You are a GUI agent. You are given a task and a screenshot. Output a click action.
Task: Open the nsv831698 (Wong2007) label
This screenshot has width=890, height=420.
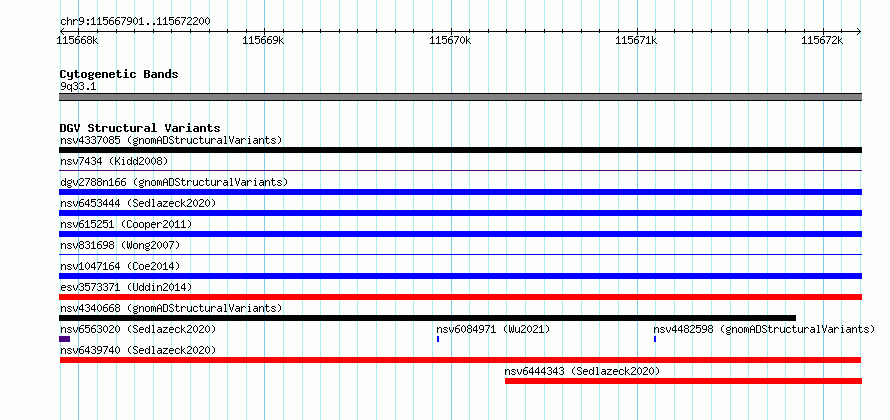point(120,245)
